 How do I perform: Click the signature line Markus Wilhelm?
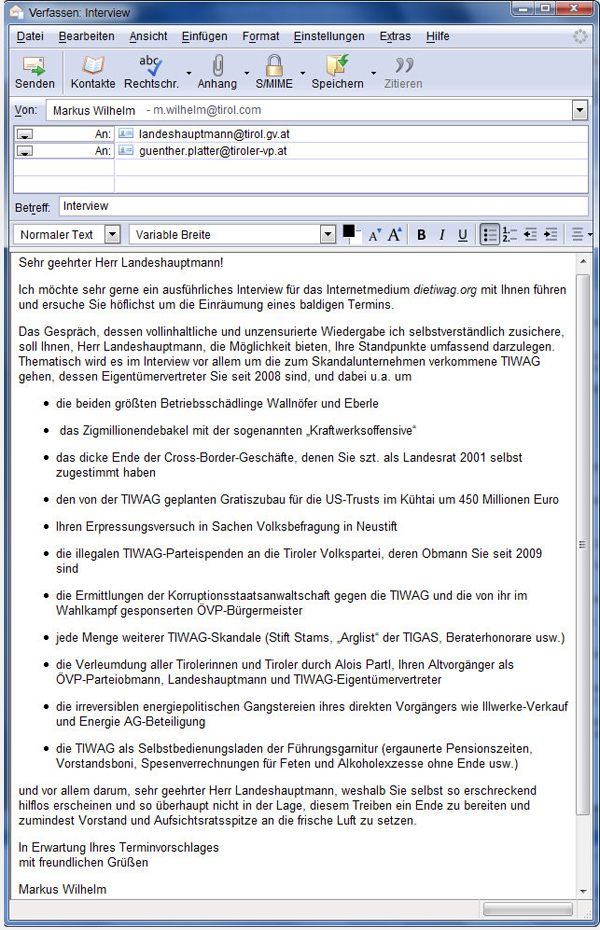point(62,889)
